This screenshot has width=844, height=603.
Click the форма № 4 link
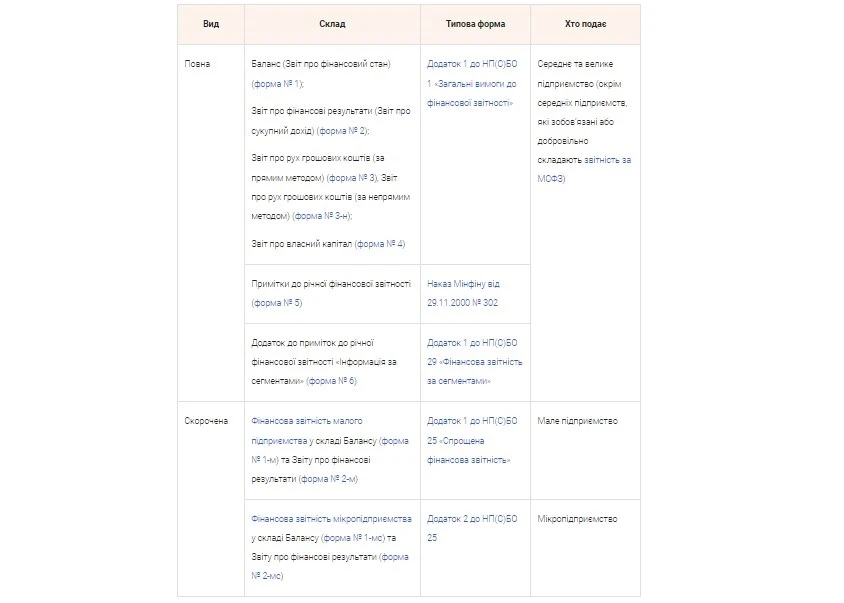coord(380,244)
